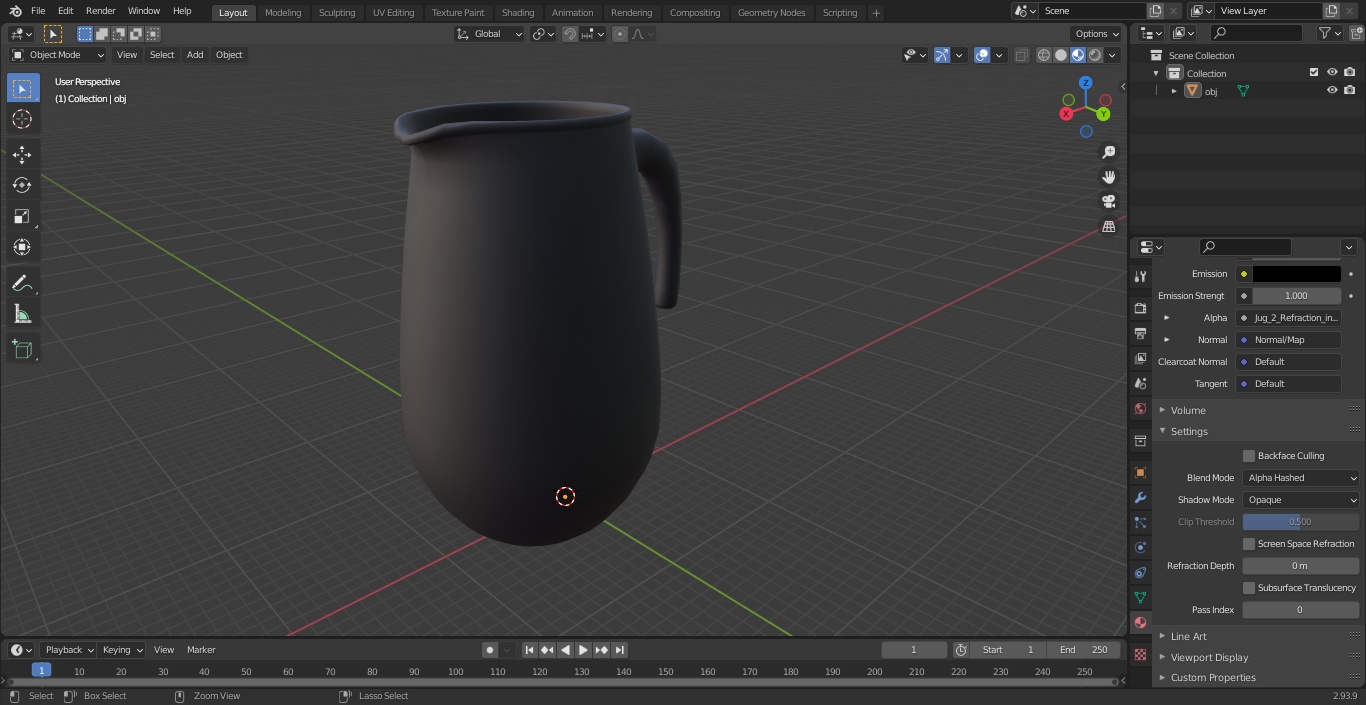Open the Material properties tab

tap(1140, 622)
